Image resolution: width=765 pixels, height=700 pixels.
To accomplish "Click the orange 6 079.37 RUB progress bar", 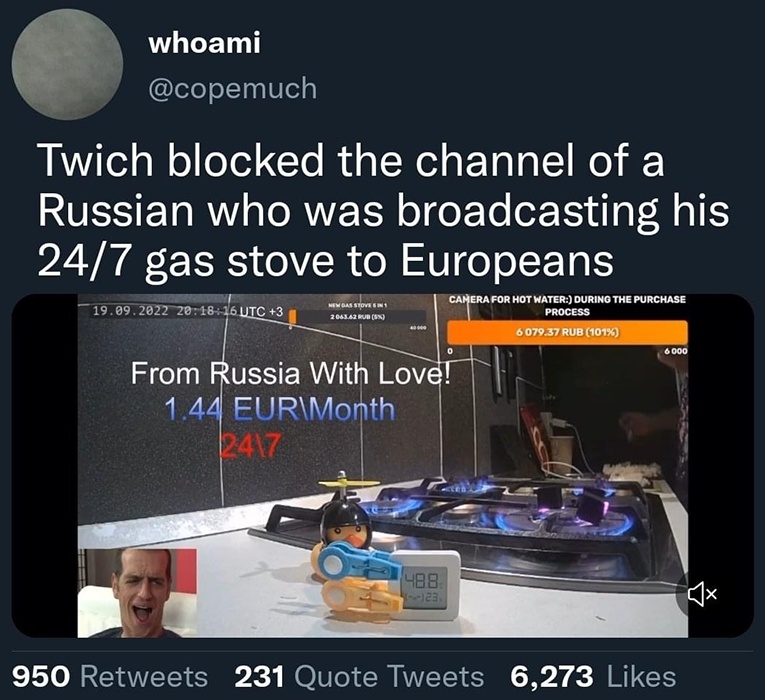I will (567, 332).
